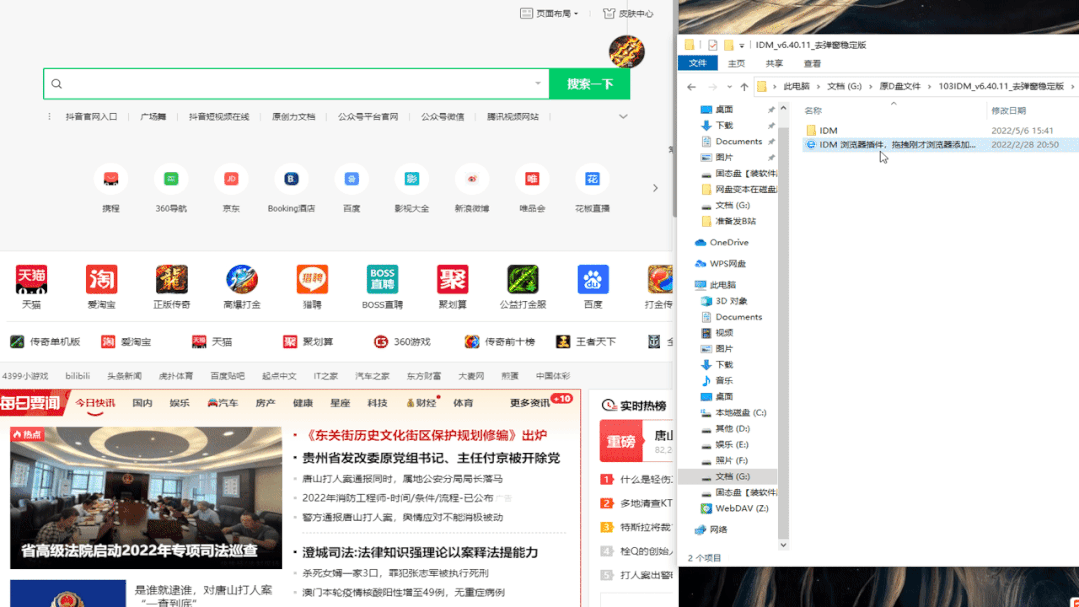The height and width of the screenshot is (607, 1079).
Task: Open the 京东 shortcut icon
Action: pyautogui.click(x=231, y=179)
